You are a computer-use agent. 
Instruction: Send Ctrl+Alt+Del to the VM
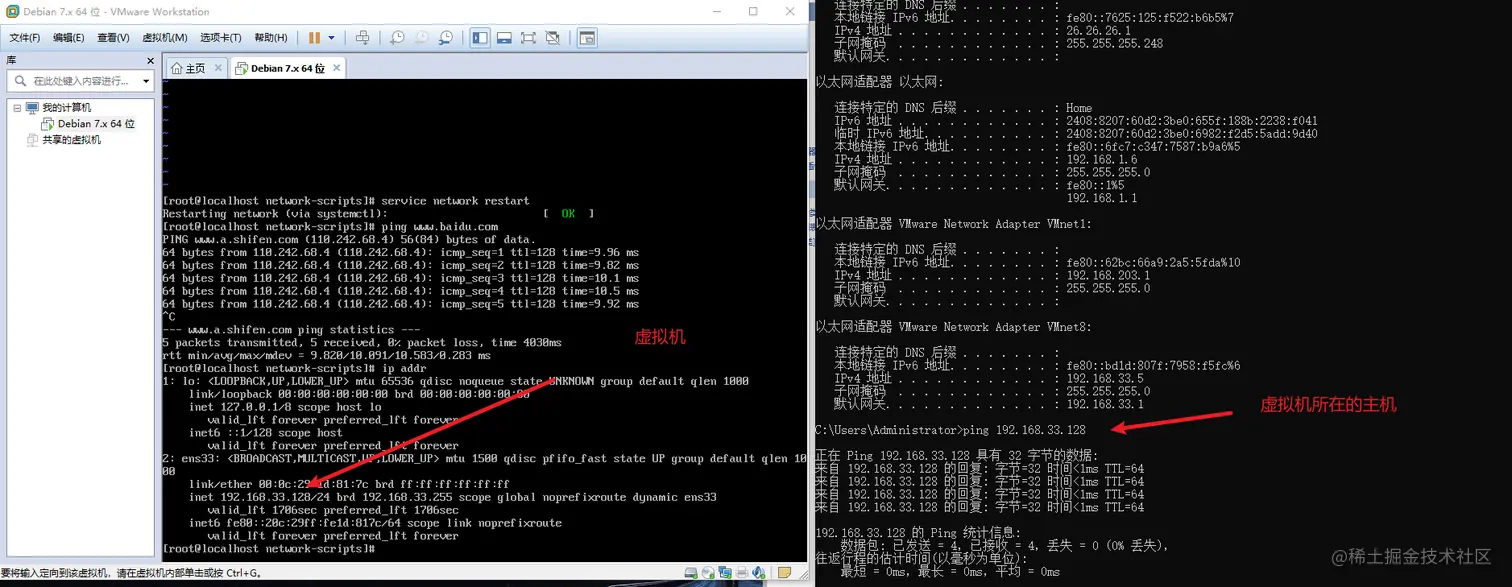pyautogui.click(x=362, y=38)
